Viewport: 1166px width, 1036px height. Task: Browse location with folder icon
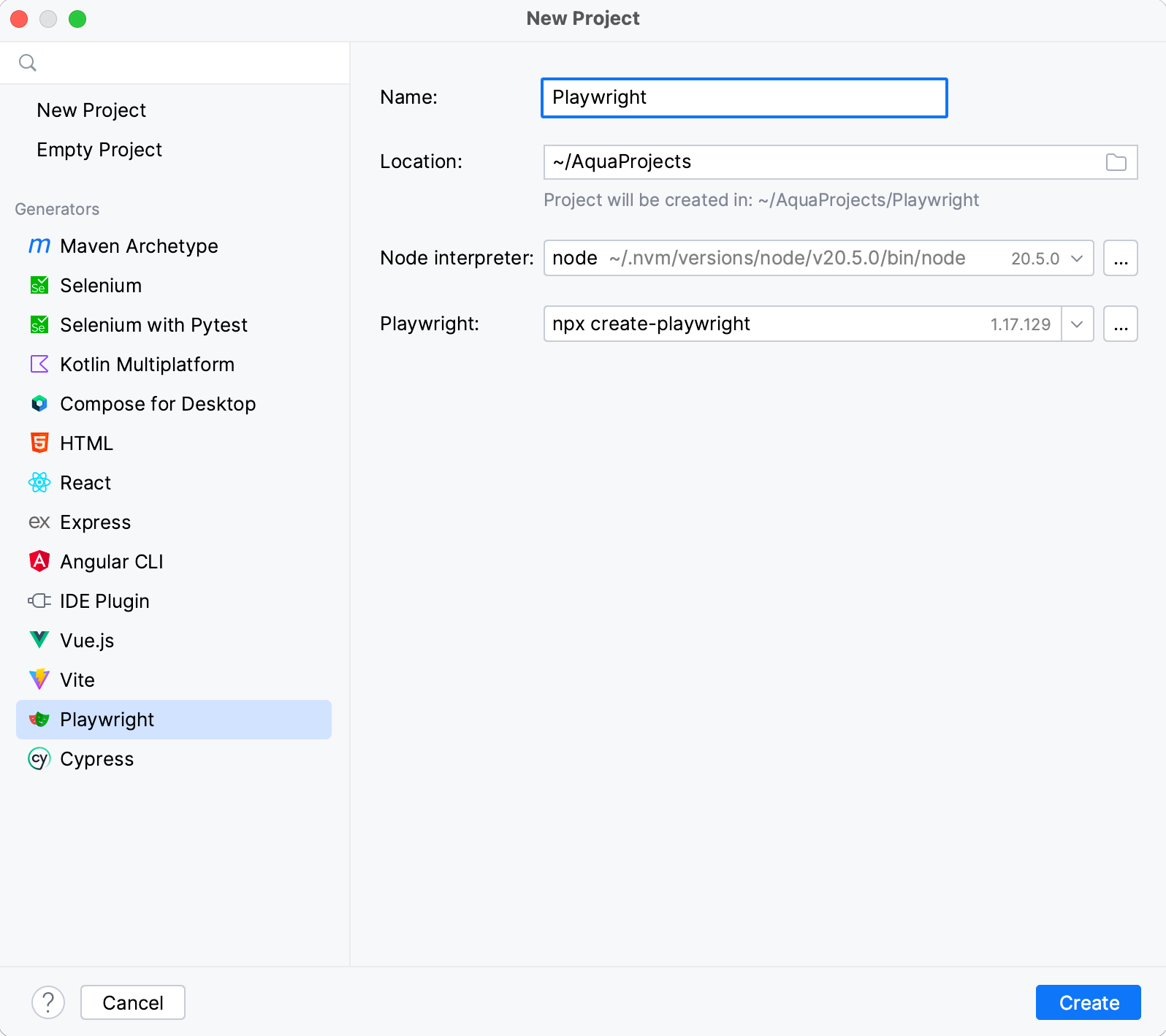[1116, 162]
